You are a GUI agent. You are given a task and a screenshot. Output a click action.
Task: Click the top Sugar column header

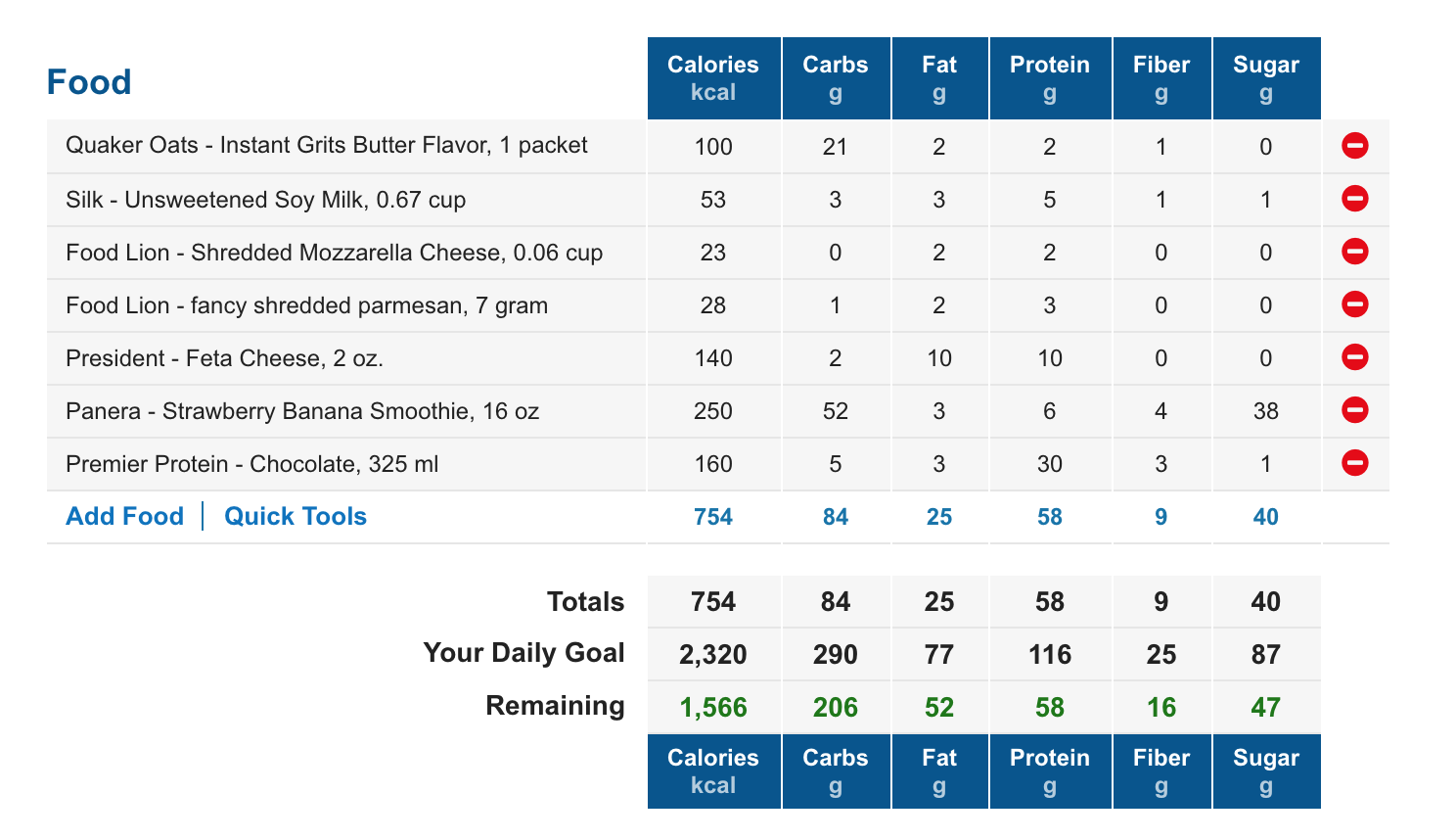(1266, 78)
